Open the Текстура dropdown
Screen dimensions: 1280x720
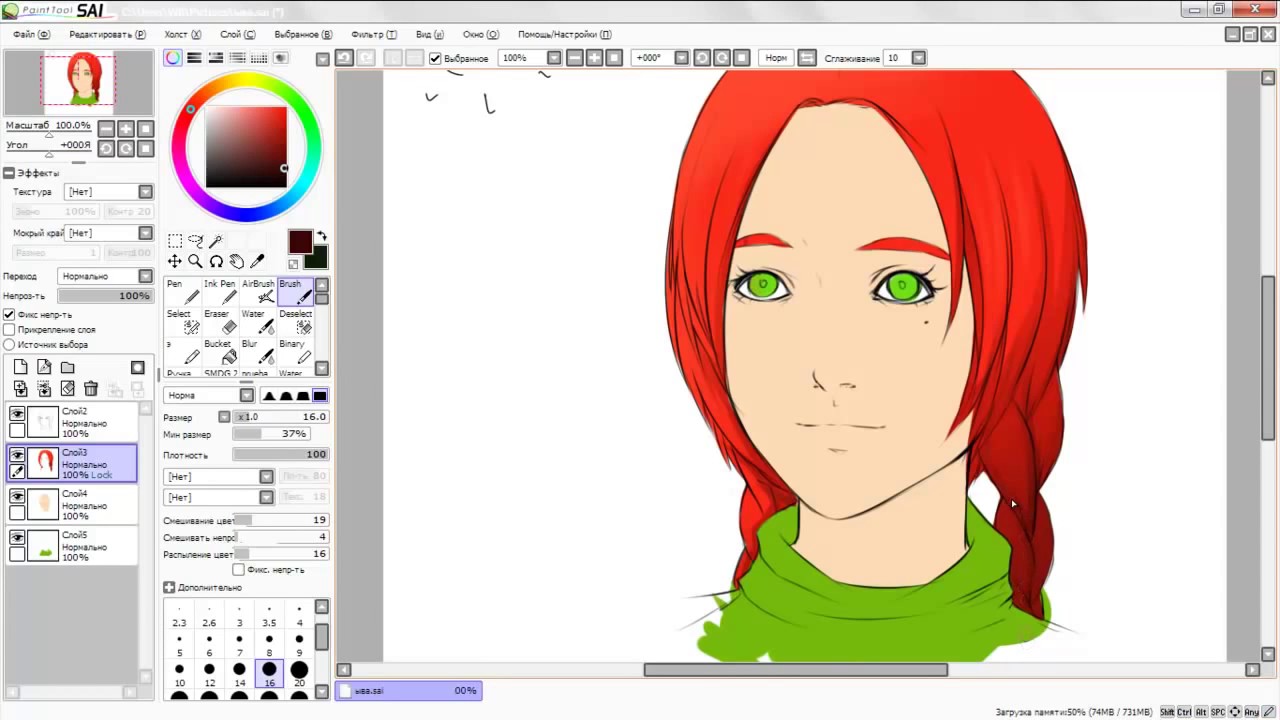108,191
